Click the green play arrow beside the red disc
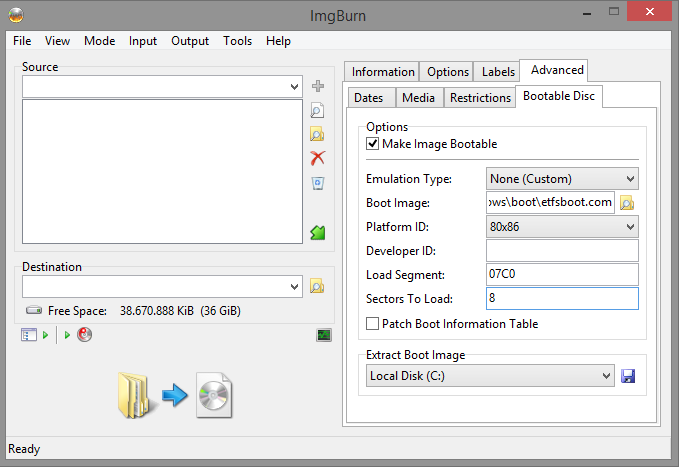Image resolution: width=679 pixels, height=467 pixels. click(67, 335)
